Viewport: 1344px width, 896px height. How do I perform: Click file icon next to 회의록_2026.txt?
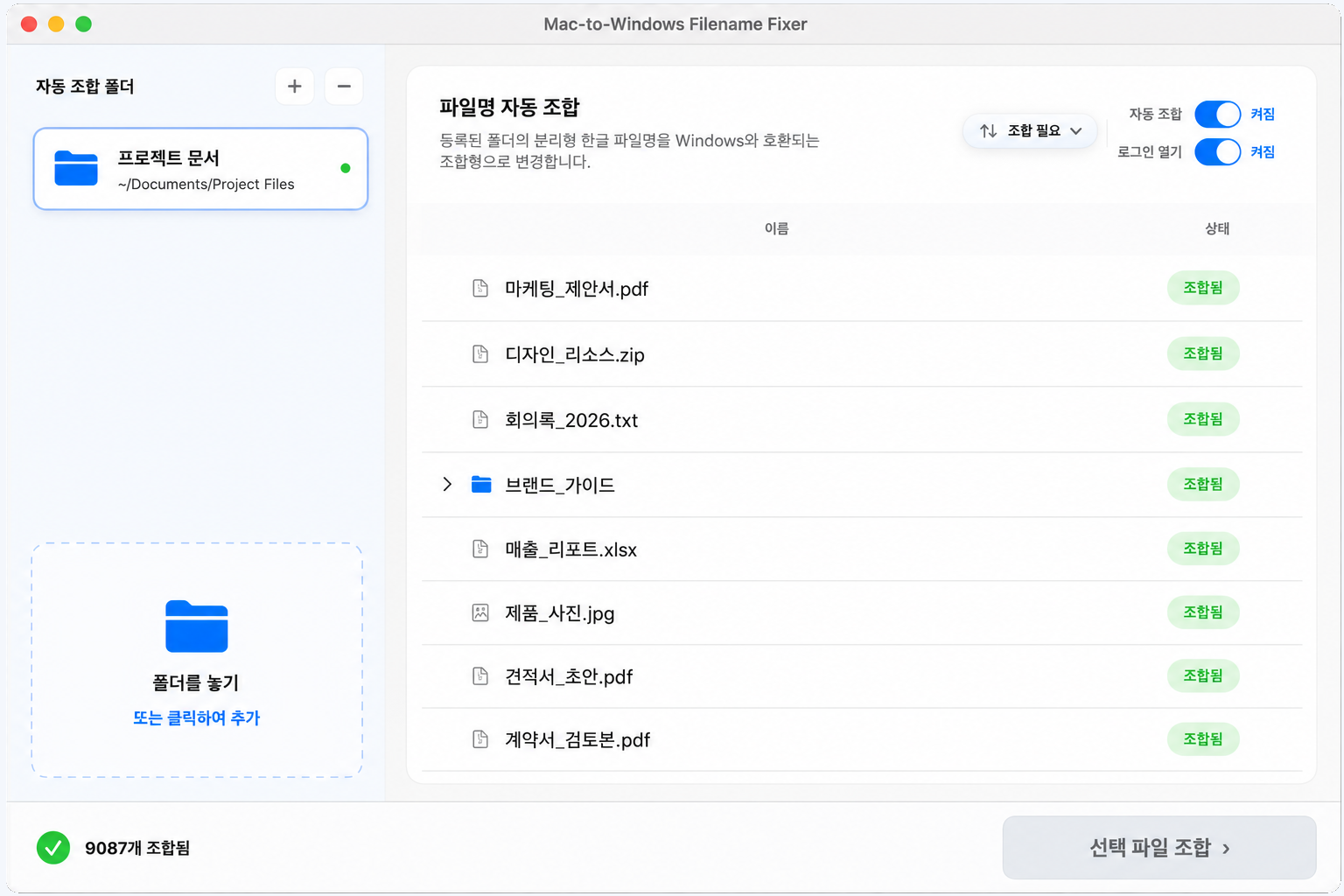pyautogui.click(x=480, y=419)
